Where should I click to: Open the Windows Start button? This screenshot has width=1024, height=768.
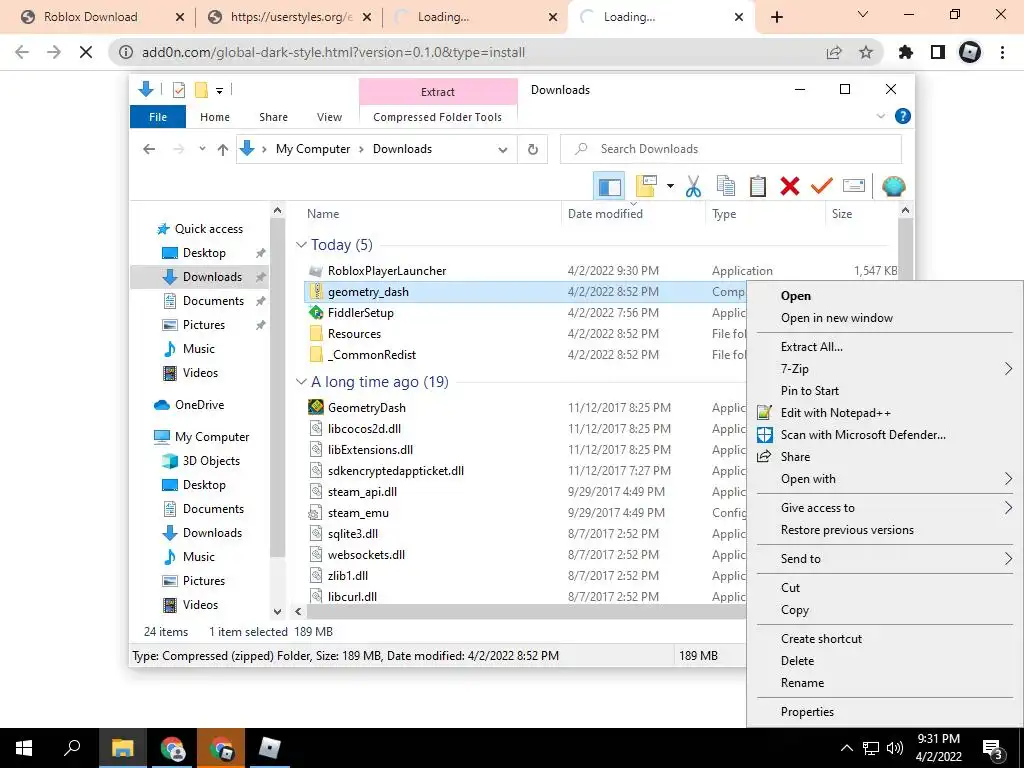24,748
